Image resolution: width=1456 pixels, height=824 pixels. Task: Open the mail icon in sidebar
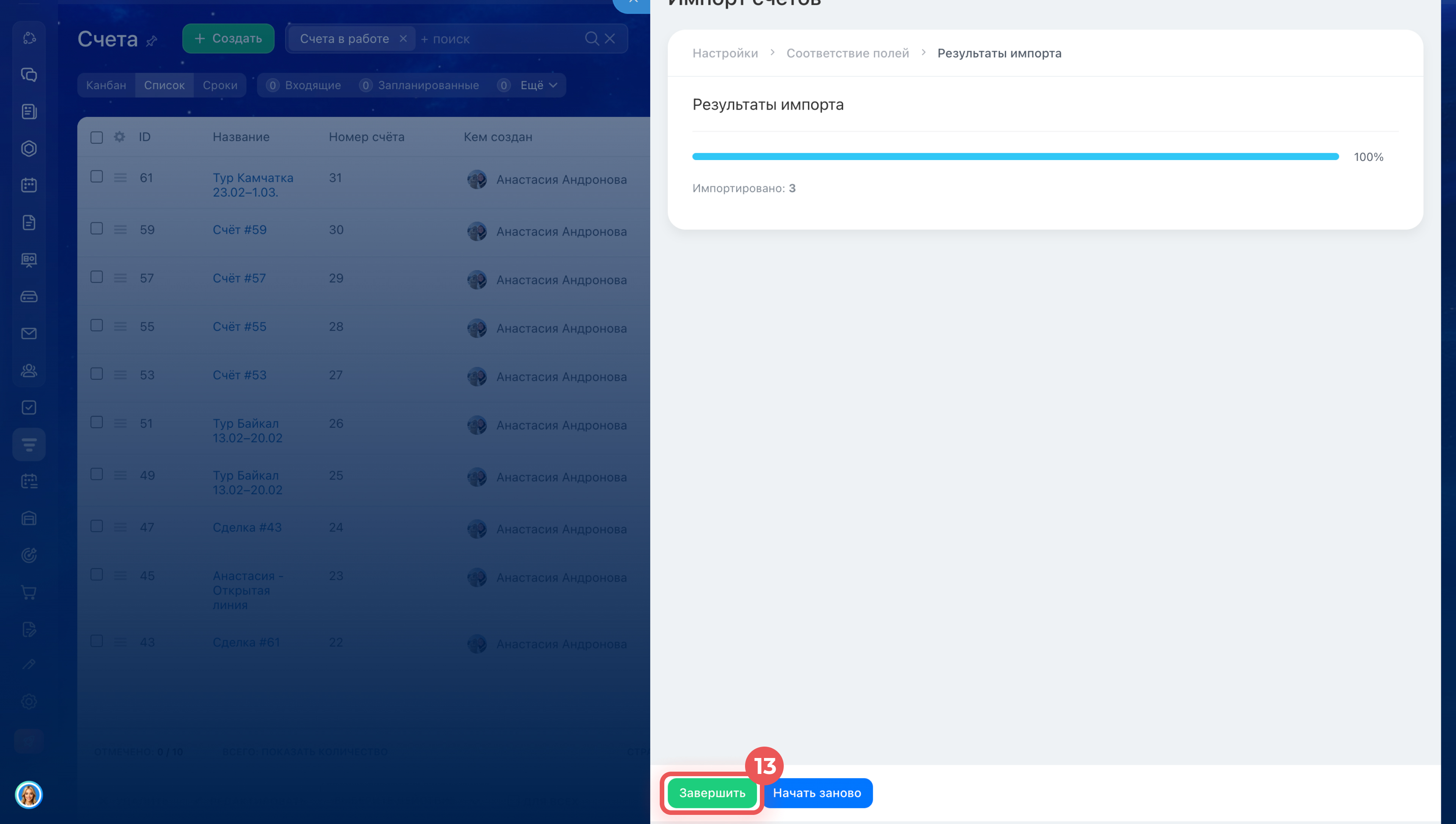pos(29,333)
